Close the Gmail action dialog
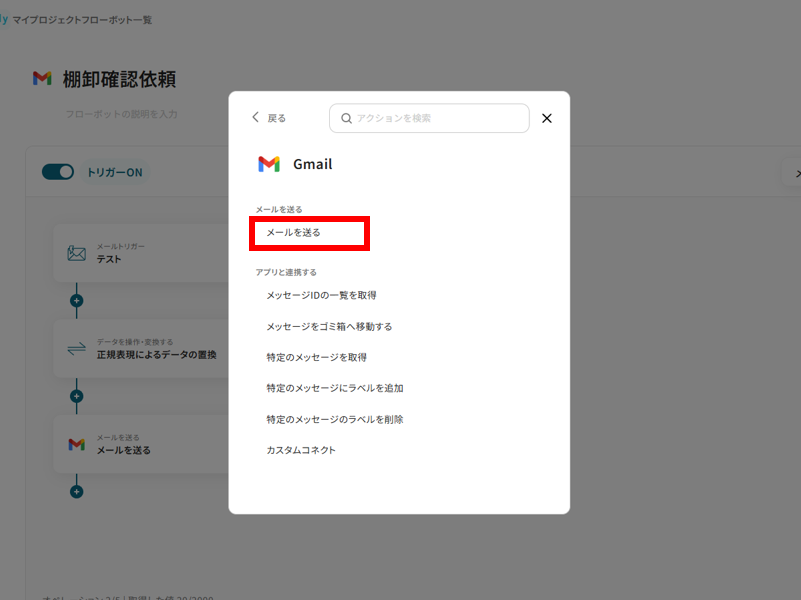Viewport: 801px width, 600px height. pos(547,118)
